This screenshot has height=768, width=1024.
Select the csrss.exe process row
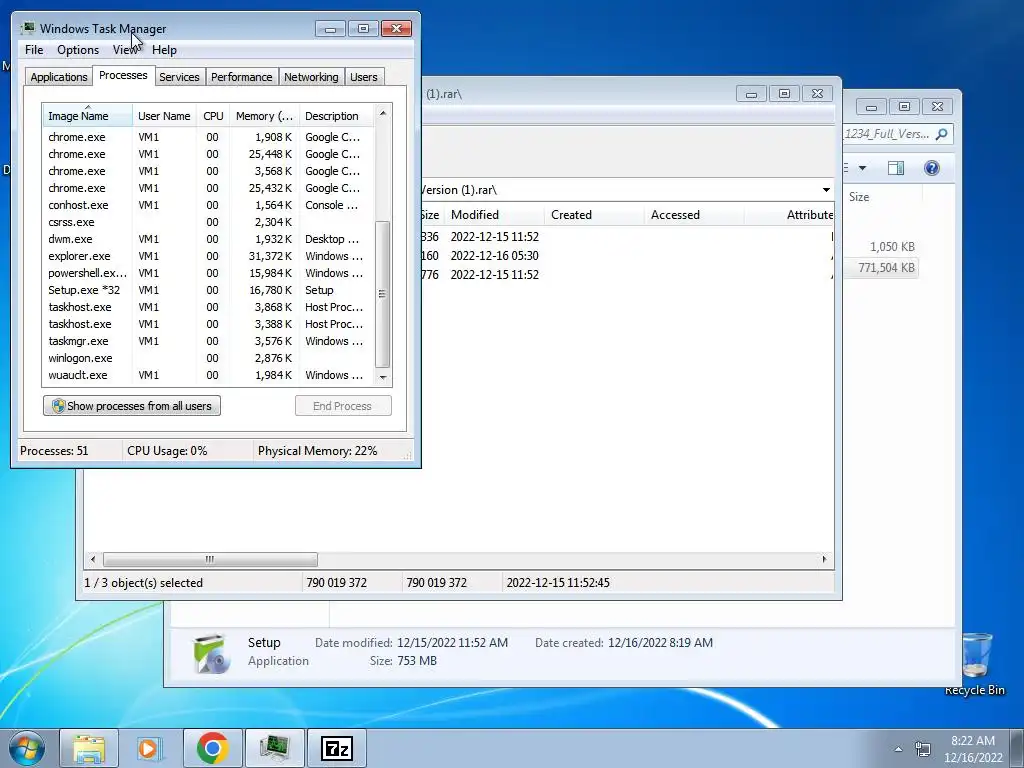[x=208, y=222]
